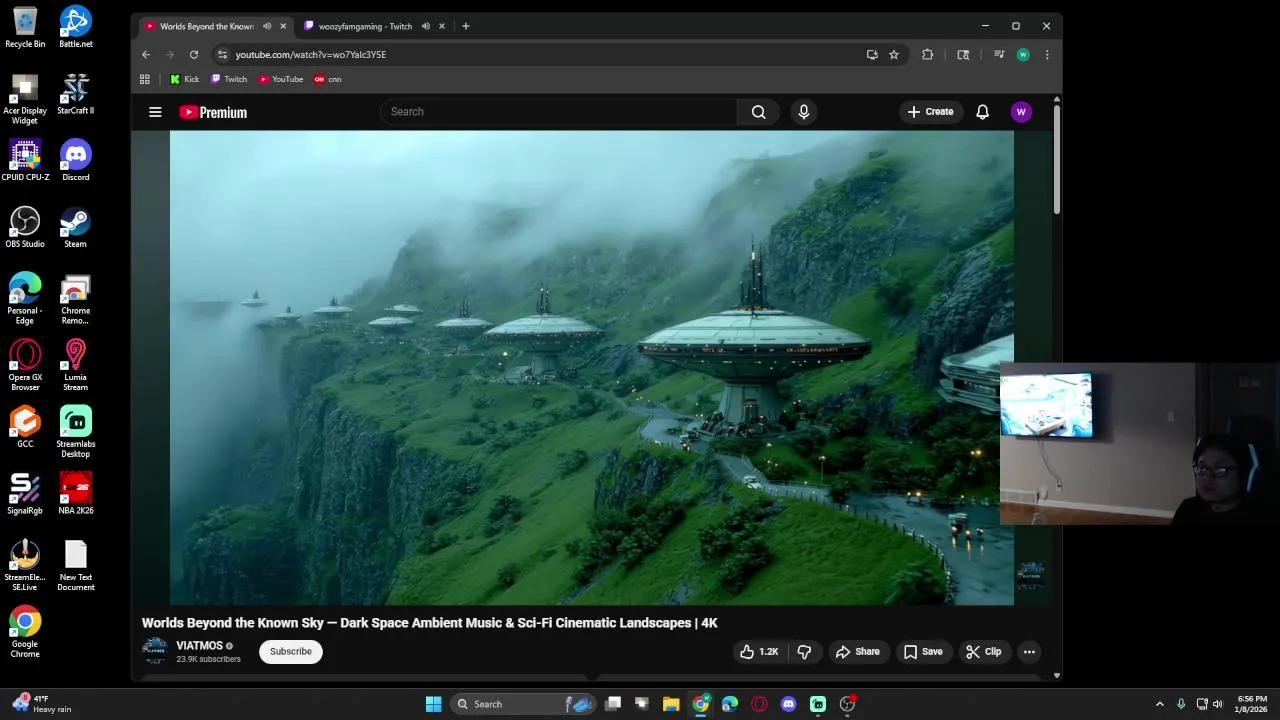Image resolution: width=1280 pixels, height=720 pixels.
Task: Open the Lumia Stream desktop icon
Action: (76, 365)
